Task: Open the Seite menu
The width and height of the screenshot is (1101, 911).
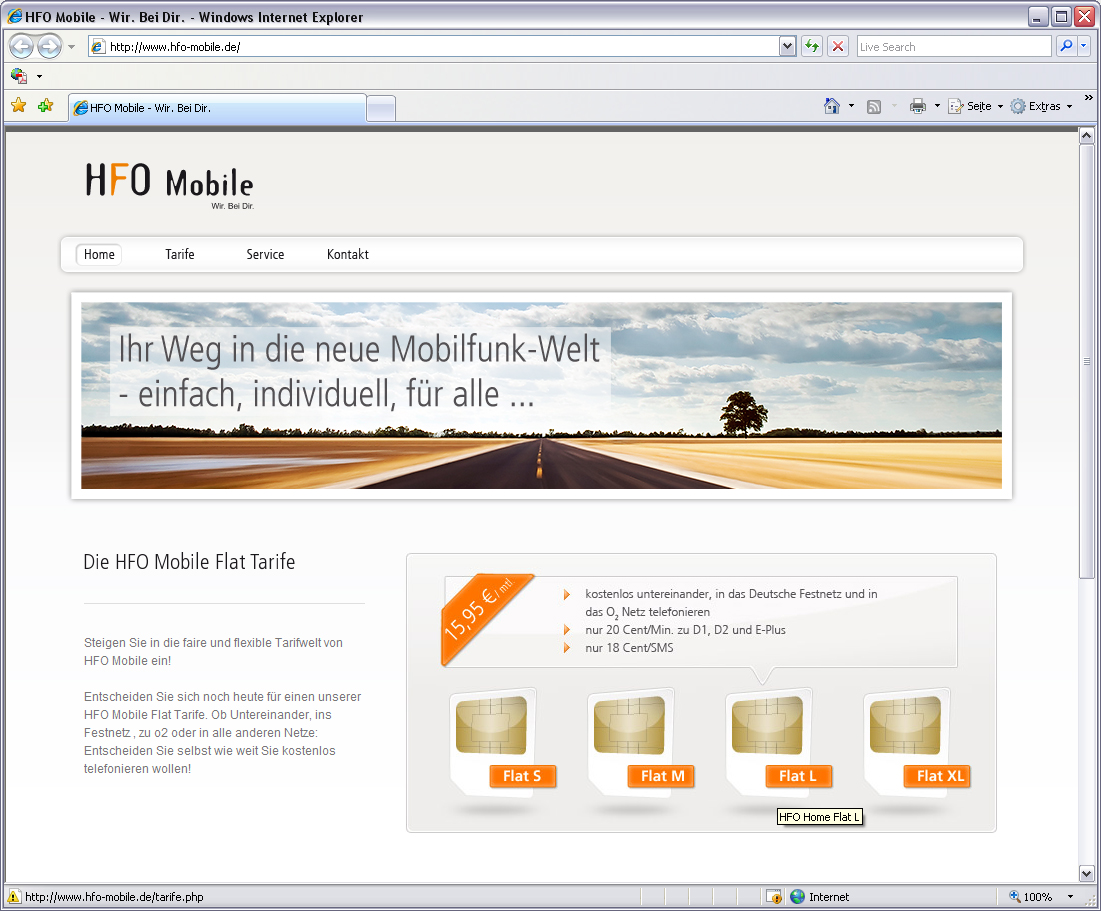Action: 975,106
